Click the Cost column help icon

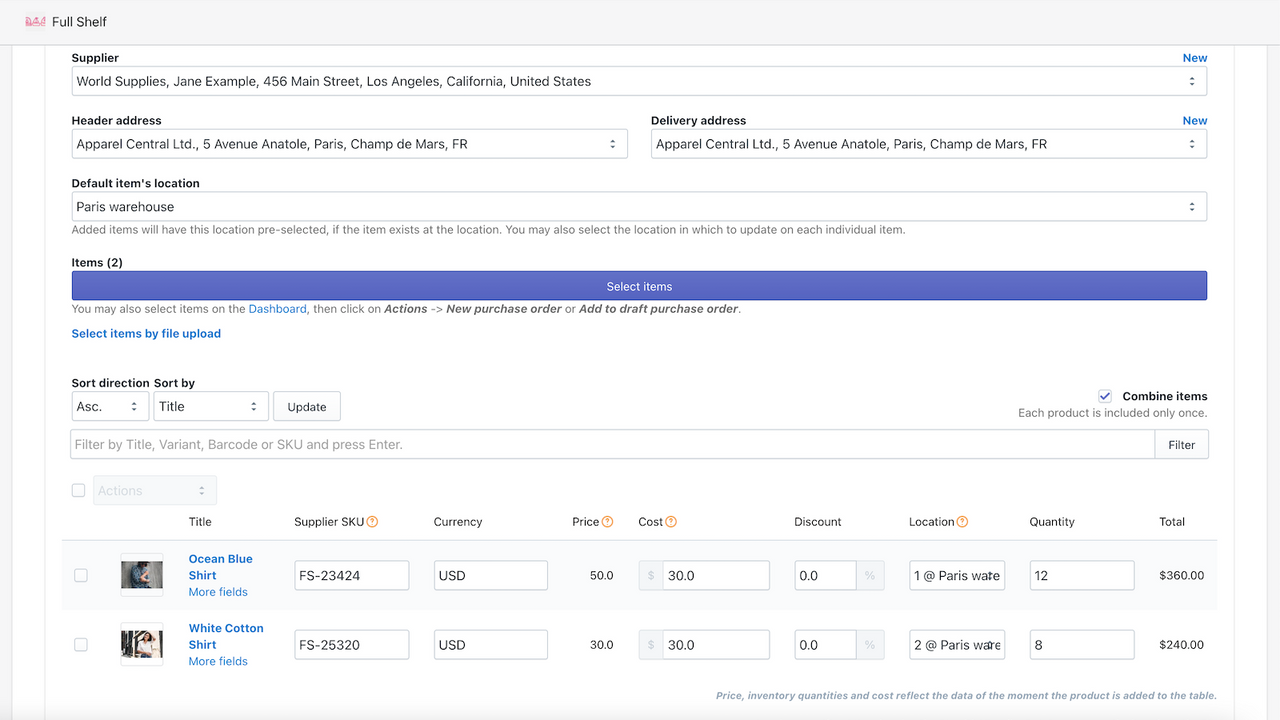point(671,522)
